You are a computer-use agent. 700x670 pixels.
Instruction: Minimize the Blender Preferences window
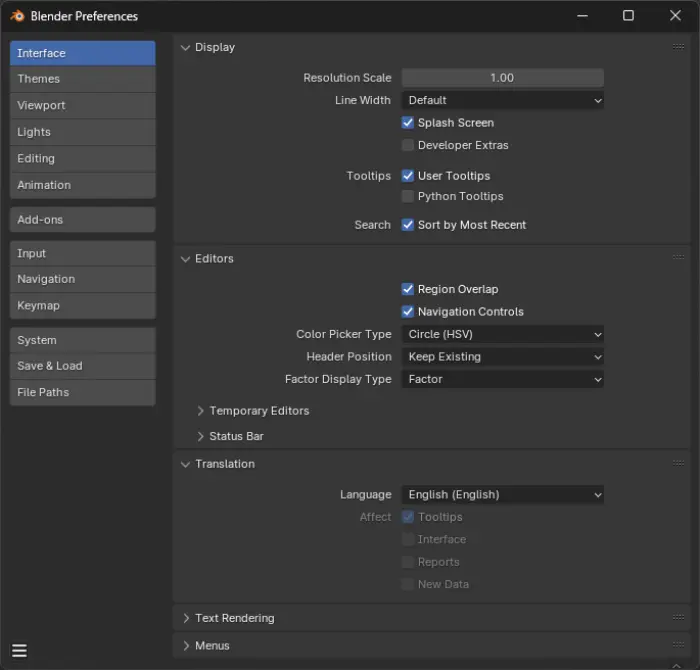pos(582,16)
